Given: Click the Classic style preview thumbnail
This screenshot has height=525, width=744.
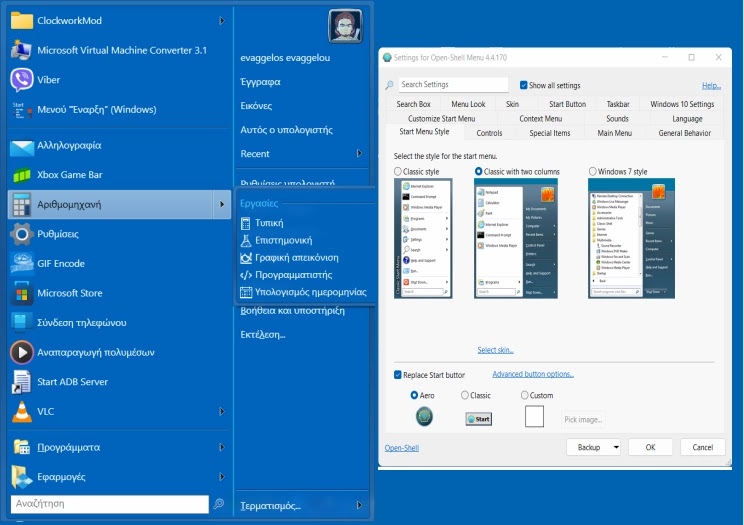Looking at the screenshot, I should point(423,238).
